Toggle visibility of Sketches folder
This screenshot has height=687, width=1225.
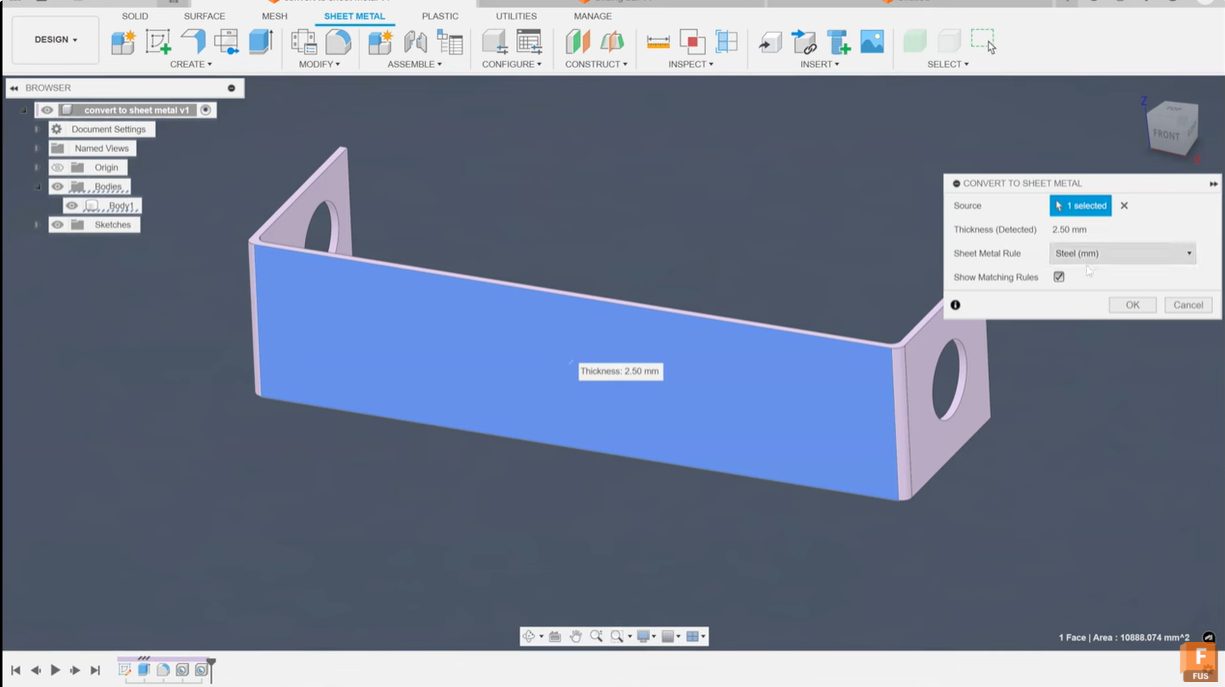pyautogui.click(x=58, y=225)
